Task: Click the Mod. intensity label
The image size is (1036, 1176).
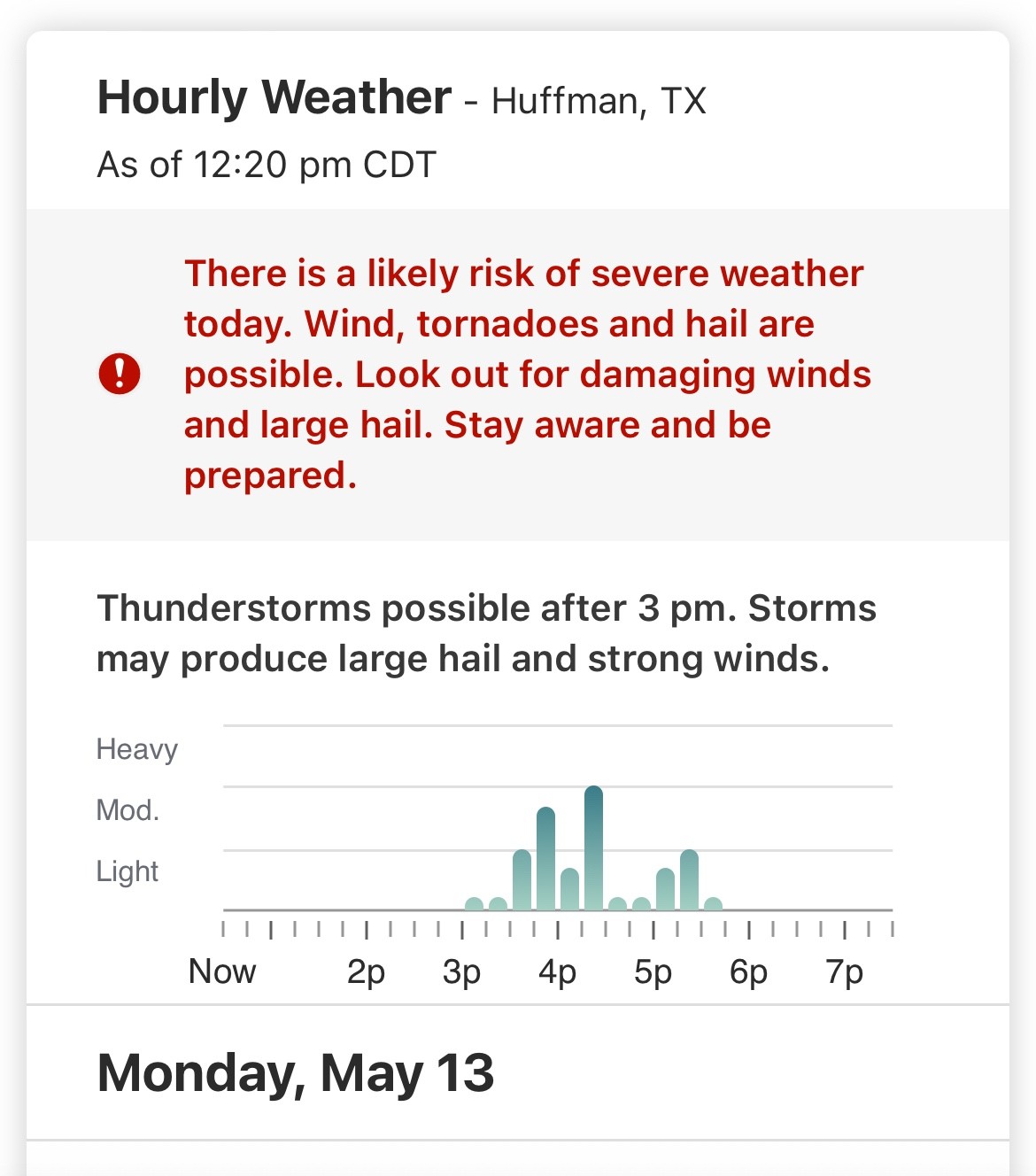Action: point(128,810)
